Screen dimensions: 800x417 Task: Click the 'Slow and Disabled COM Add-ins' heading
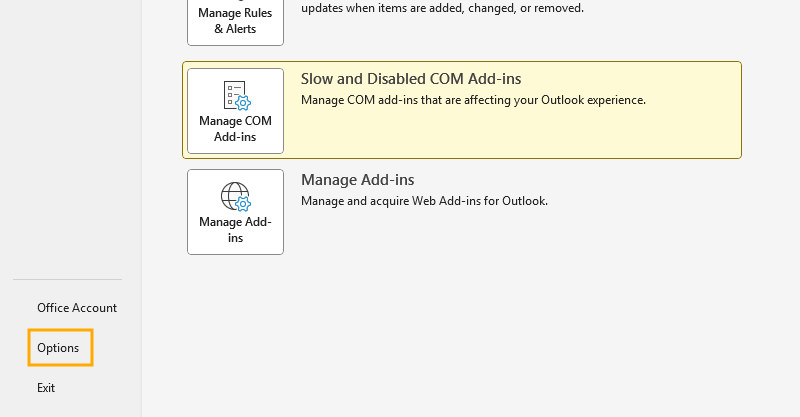click(x=411, y=79)
